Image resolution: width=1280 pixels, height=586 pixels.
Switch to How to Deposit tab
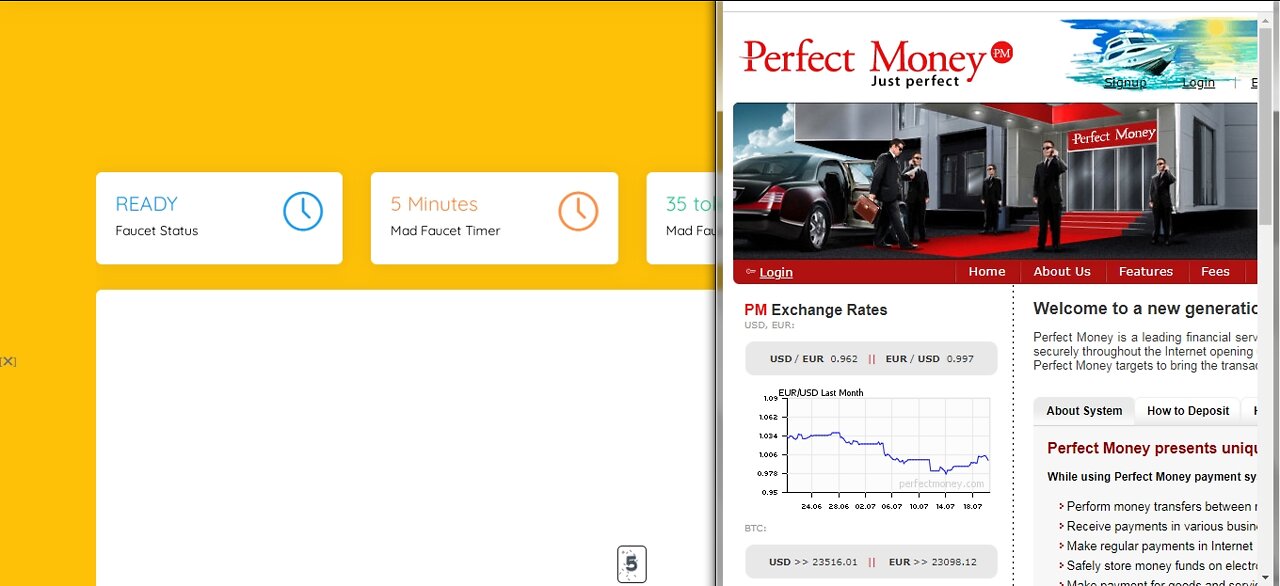[1188, 411]
